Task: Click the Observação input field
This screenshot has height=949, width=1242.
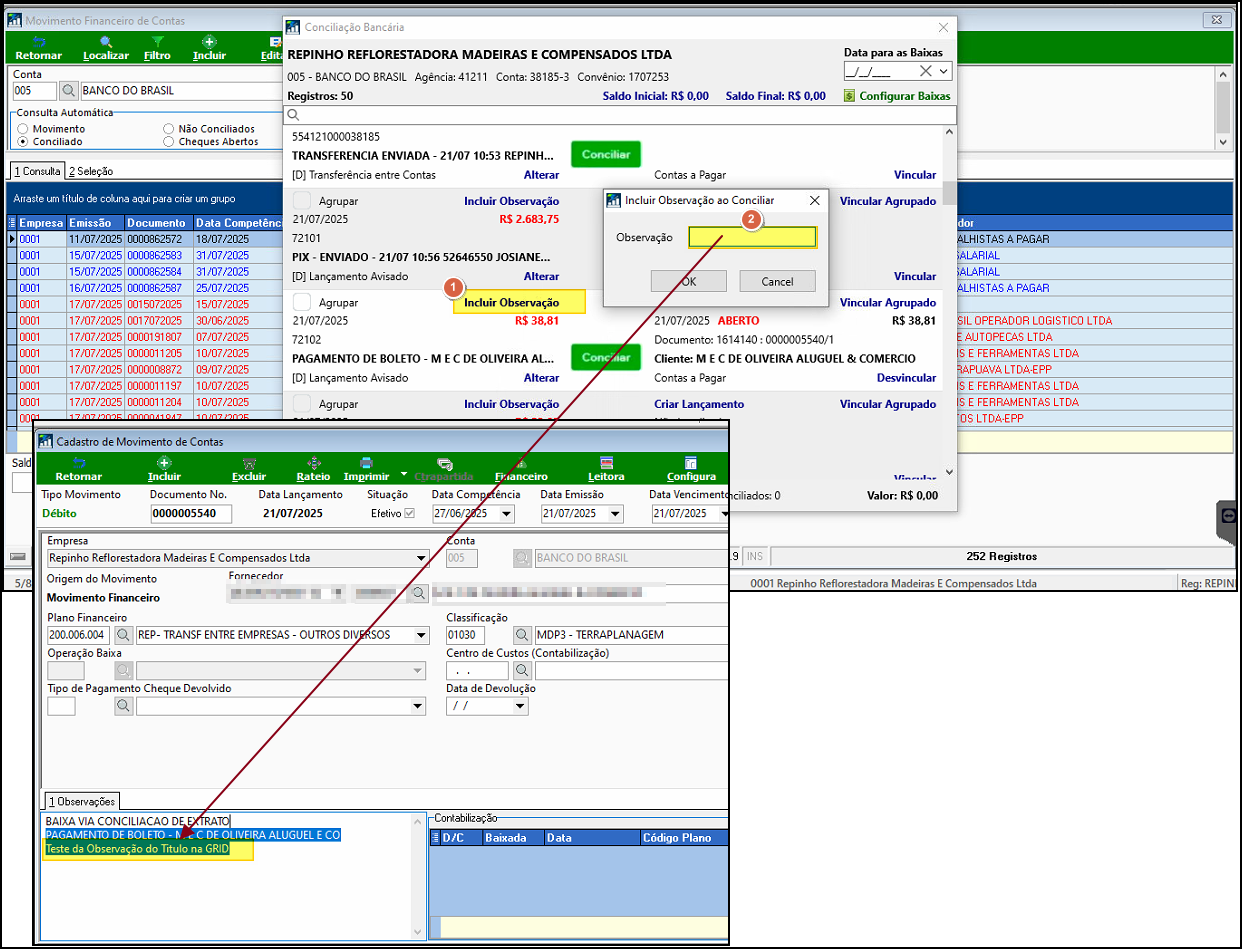Action: click(x=753, y=238)
